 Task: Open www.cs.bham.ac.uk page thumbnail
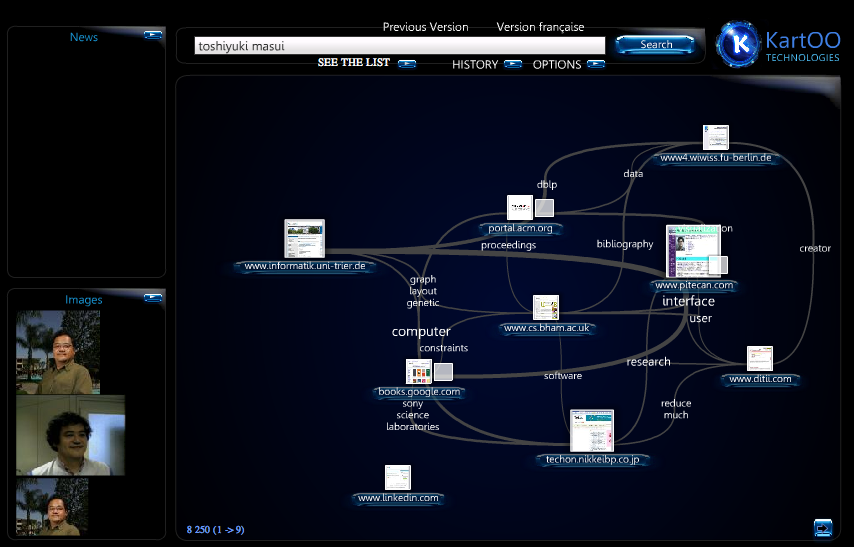coord(546,307)
